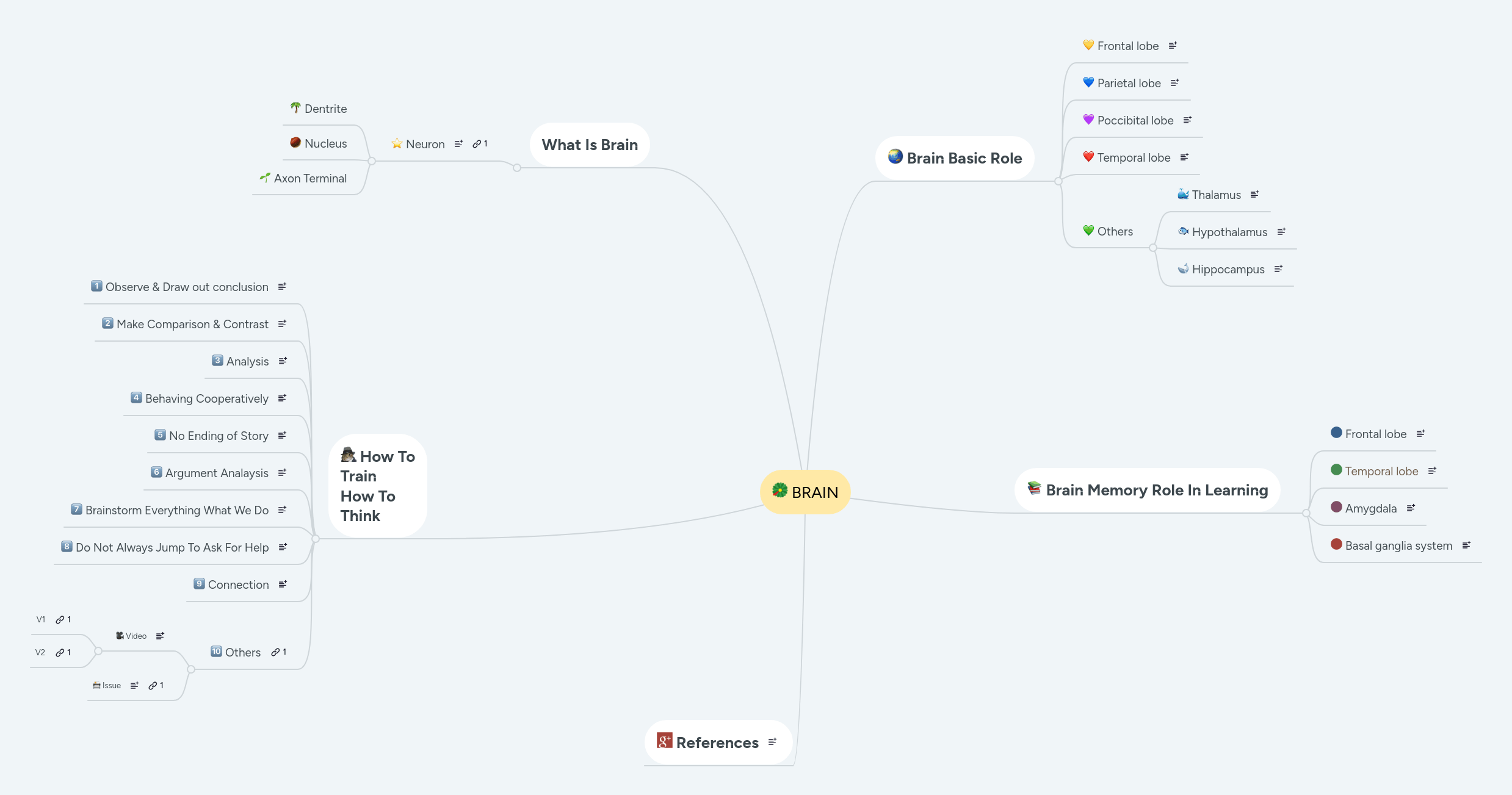
Task: Click the star icon beside Neuron
Action: [397, 143]
